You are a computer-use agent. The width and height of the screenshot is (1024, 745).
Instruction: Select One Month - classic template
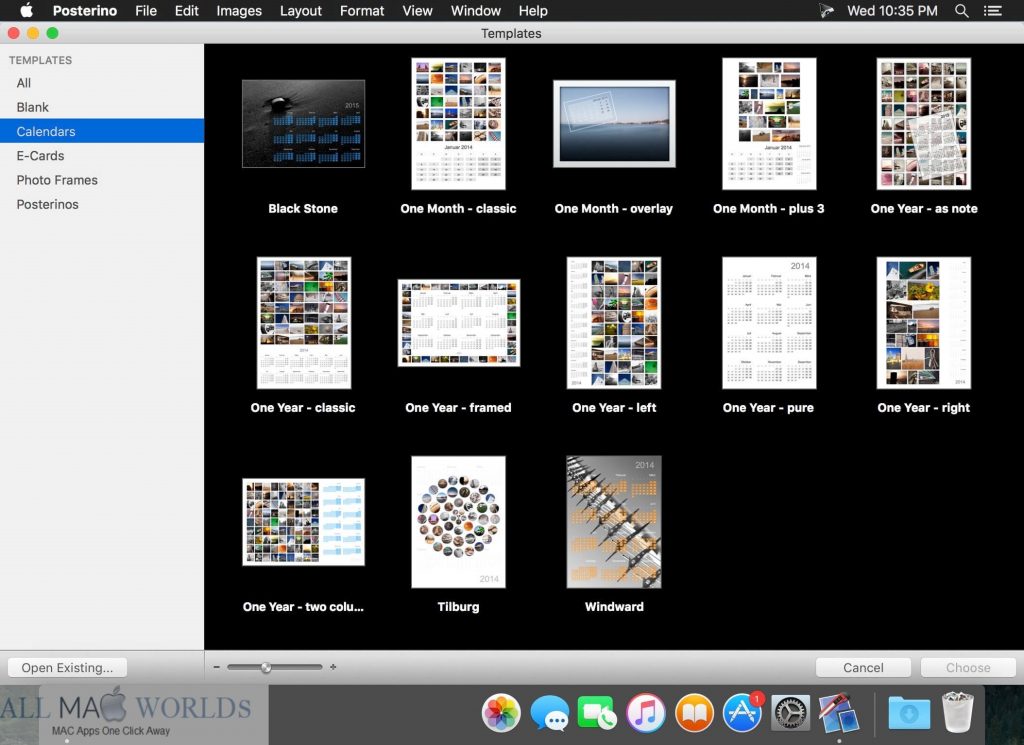point(458,124)
